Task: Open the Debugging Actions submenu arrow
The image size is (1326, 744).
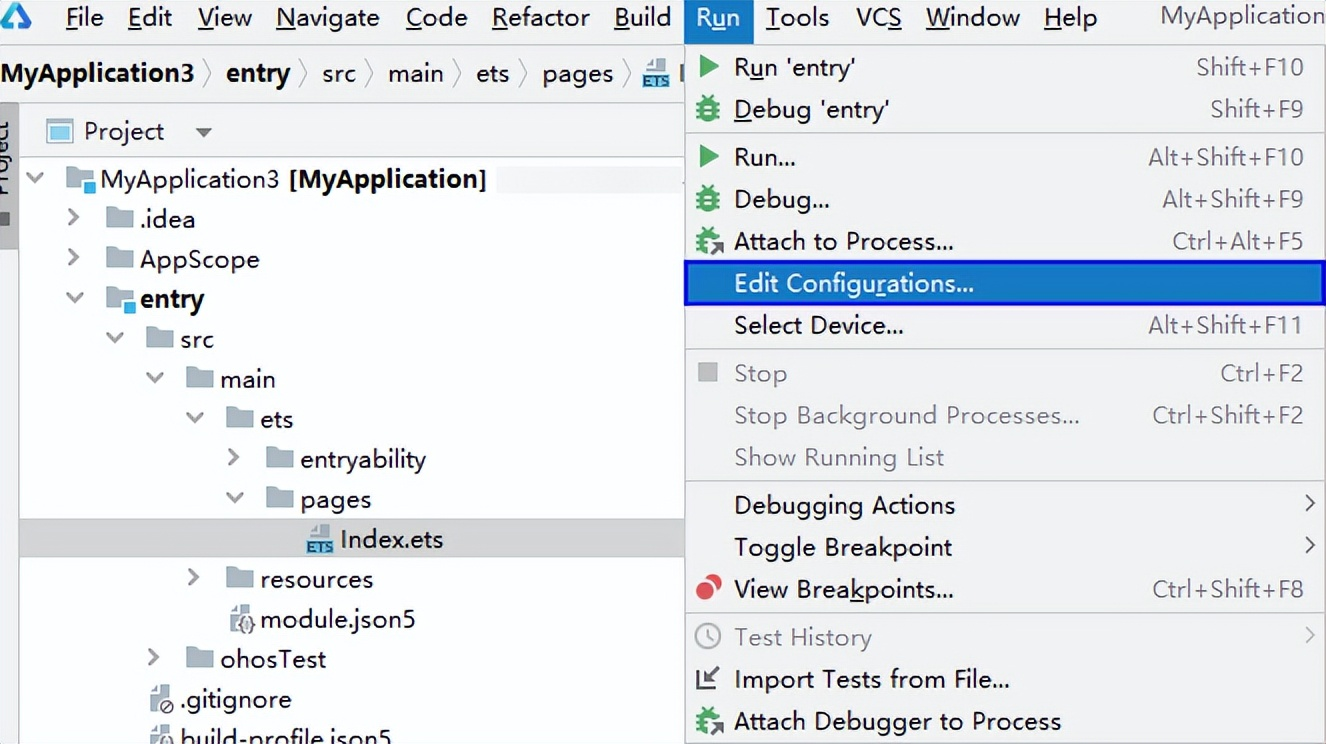Action: tap(1309, 504)
